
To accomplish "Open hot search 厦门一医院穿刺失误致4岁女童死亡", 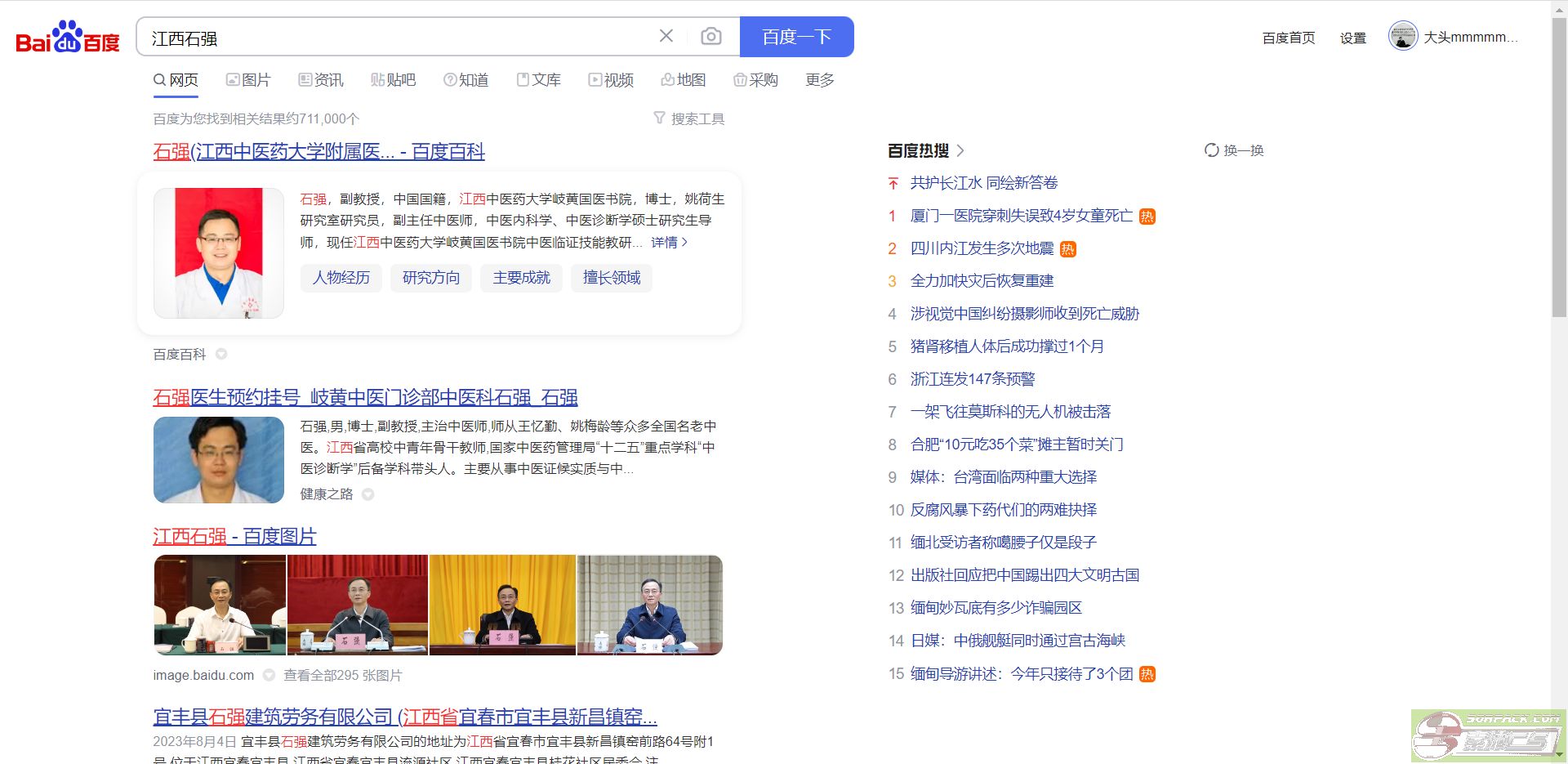I will (1022, 216).
